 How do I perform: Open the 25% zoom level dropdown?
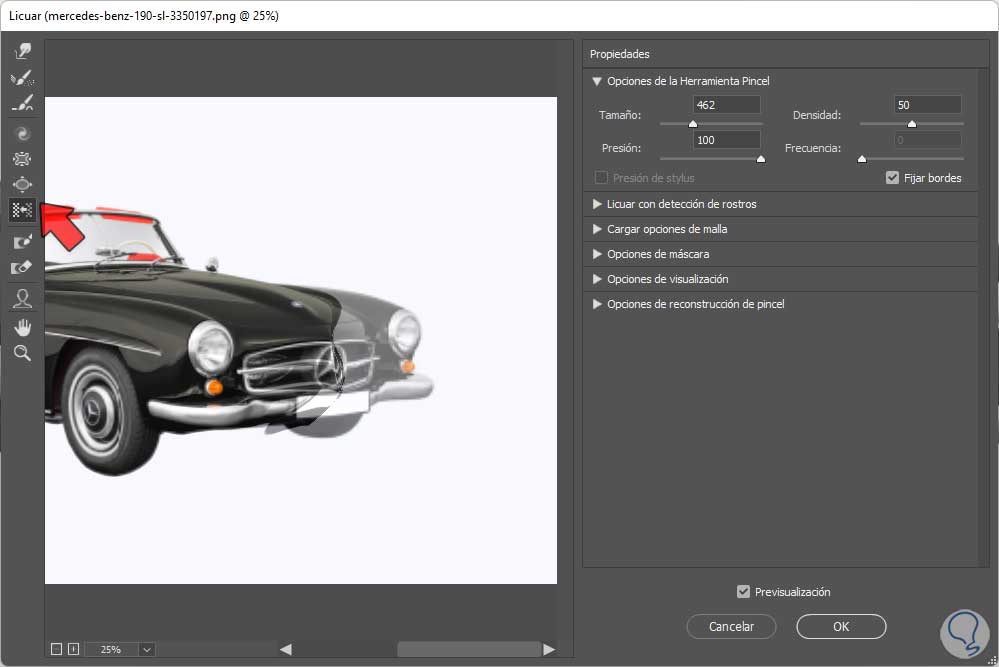(x=146, y=649)
